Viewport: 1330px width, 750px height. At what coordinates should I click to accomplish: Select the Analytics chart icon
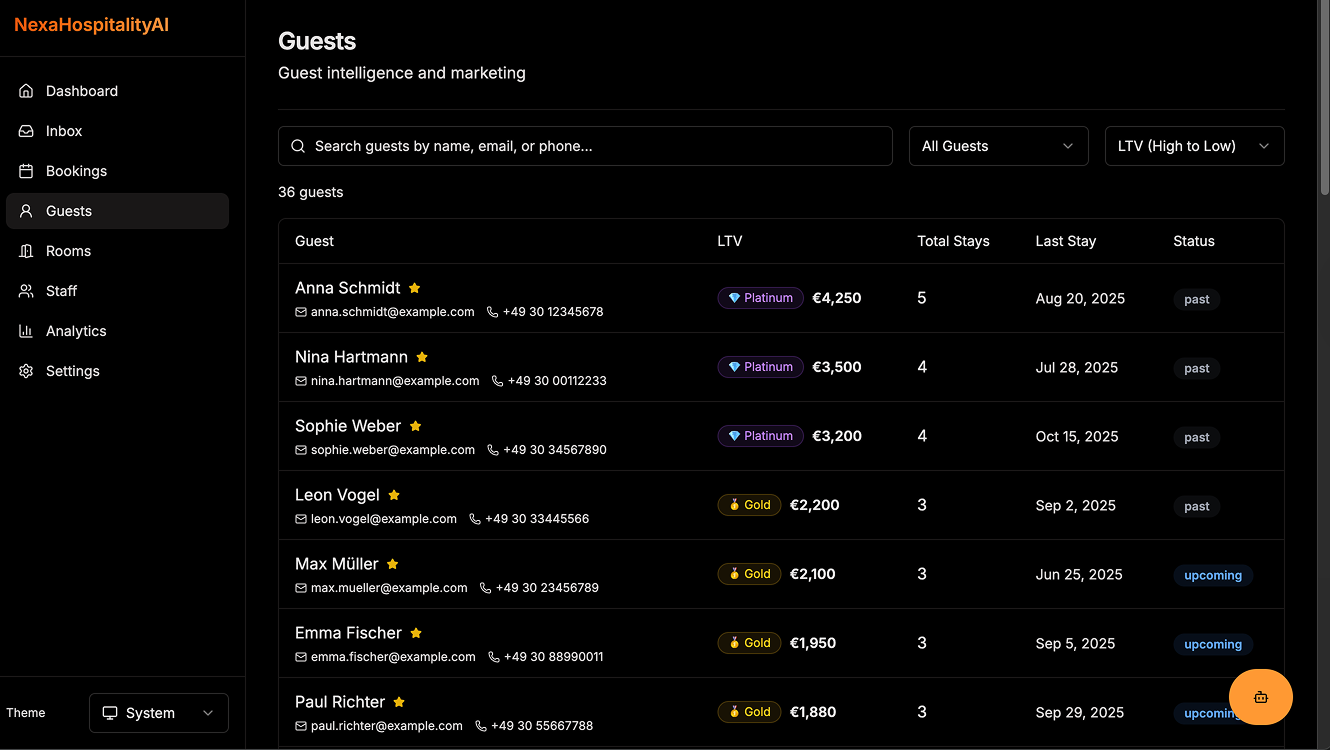pos(25,330)
